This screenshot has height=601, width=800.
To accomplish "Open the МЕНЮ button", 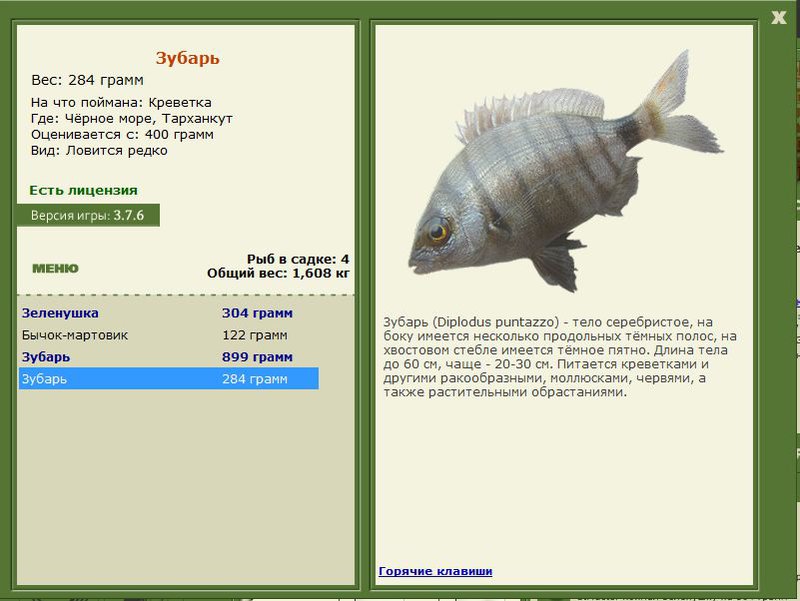I will [56, 268].
